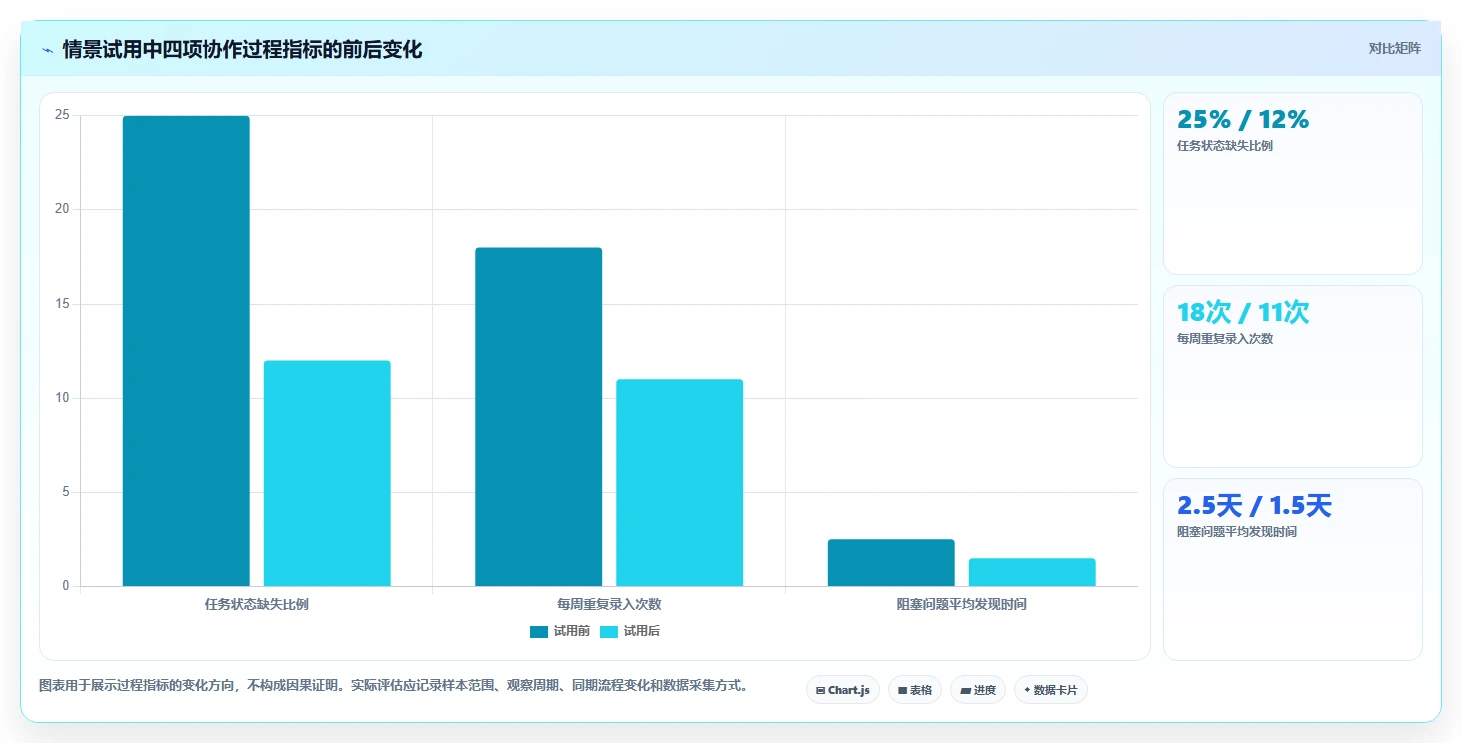Click the chart title 情景试用中四项协作过程指标的前后变化
The image size is (1462, 743).
tap(242, 49)
